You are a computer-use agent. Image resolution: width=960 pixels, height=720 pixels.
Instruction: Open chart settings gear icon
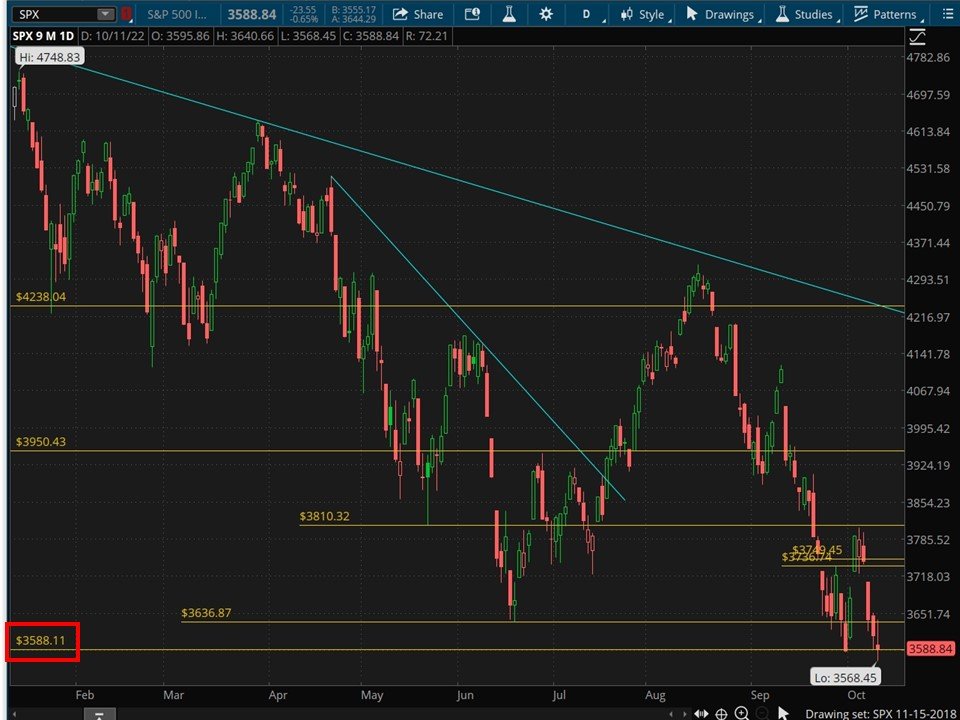tap(545, 14)
